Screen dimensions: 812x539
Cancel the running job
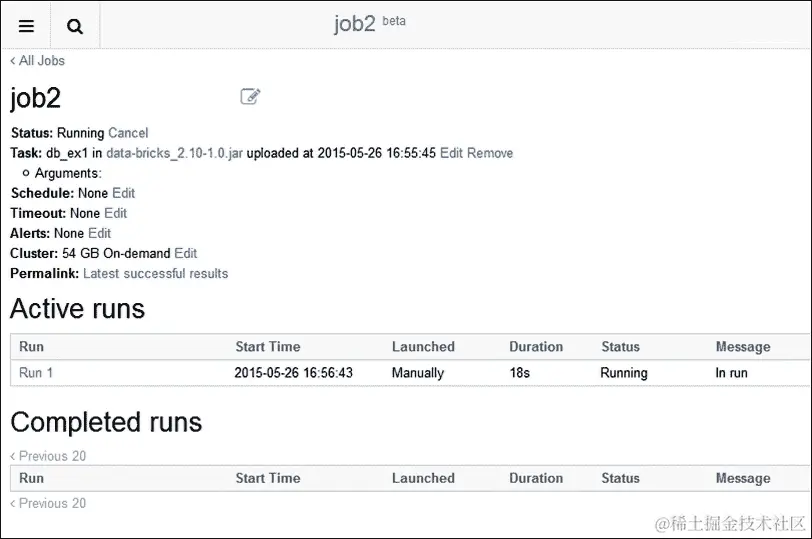[128, 133]
